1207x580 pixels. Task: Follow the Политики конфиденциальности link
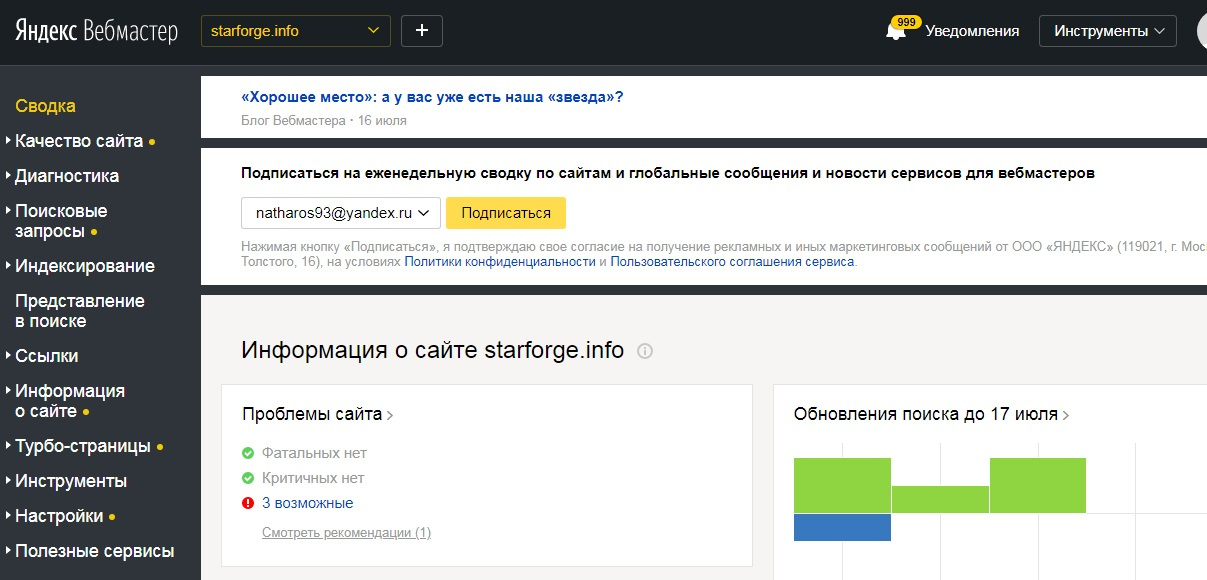[500, 262]
